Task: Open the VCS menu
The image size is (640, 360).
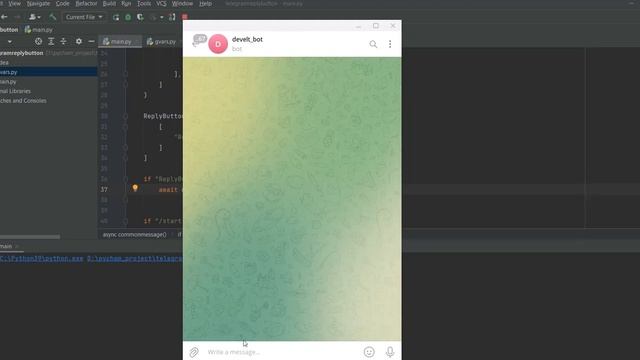Action: pos(161,3)
